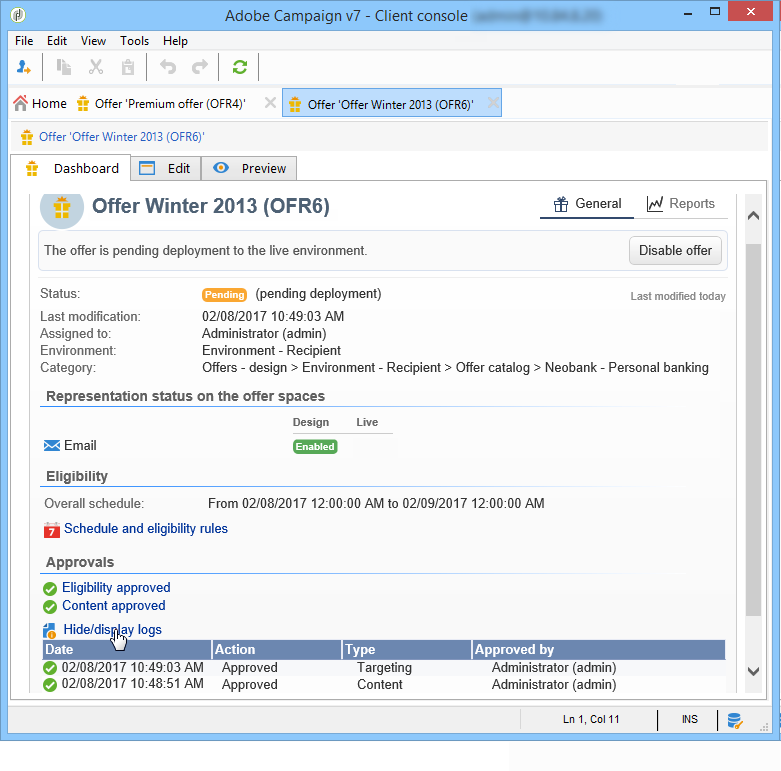The width and height of the screenshot is (781, 771).
Task: Switch to the Home tab
Action: click(x=40, y=104)
